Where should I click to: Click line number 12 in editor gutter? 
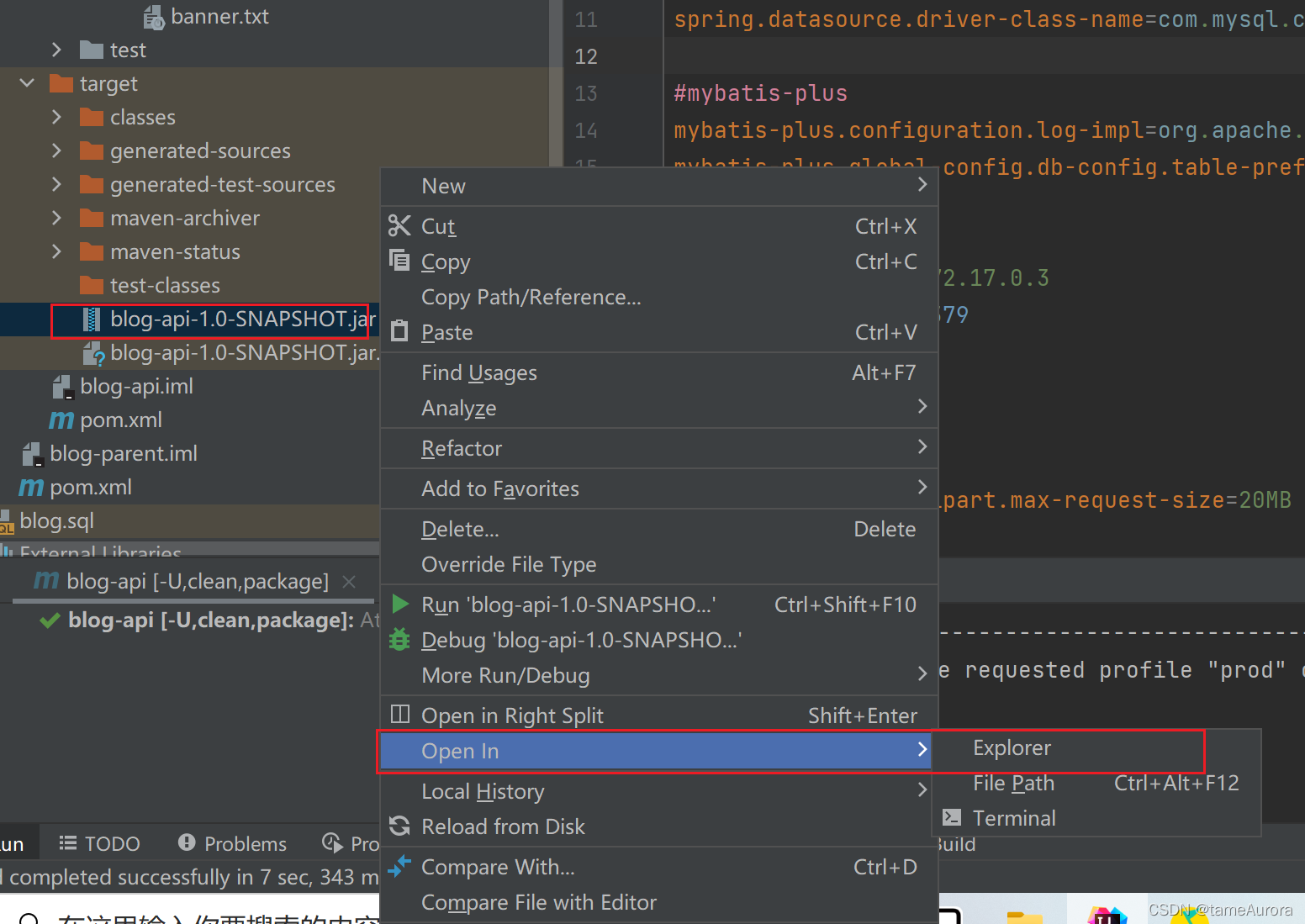click(x=586, y=56)
